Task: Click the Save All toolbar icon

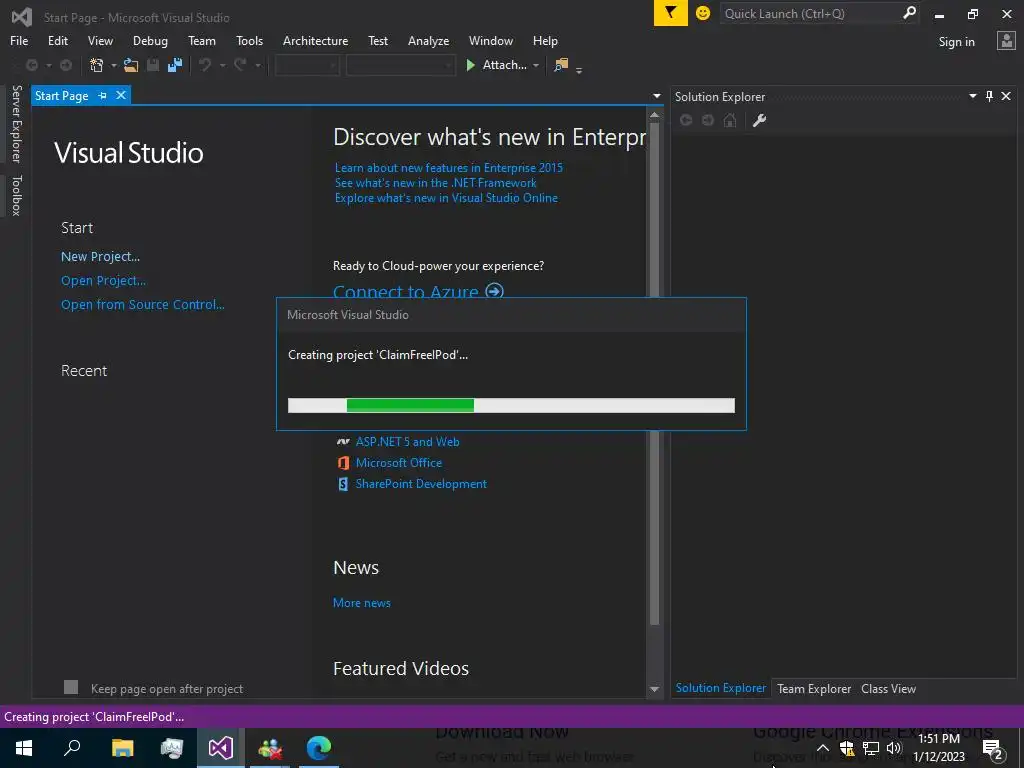Action: (174, 65)
